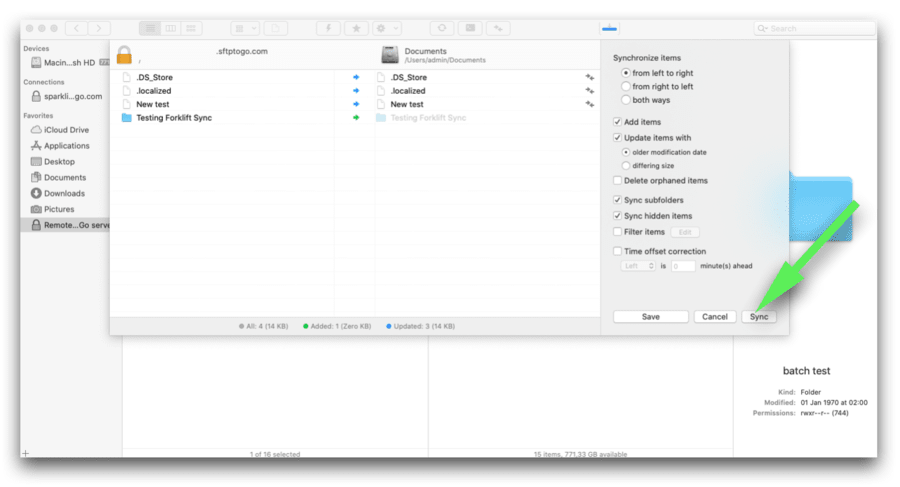Click the Sync button
The image size is (900, 487).
pos(759,316)
